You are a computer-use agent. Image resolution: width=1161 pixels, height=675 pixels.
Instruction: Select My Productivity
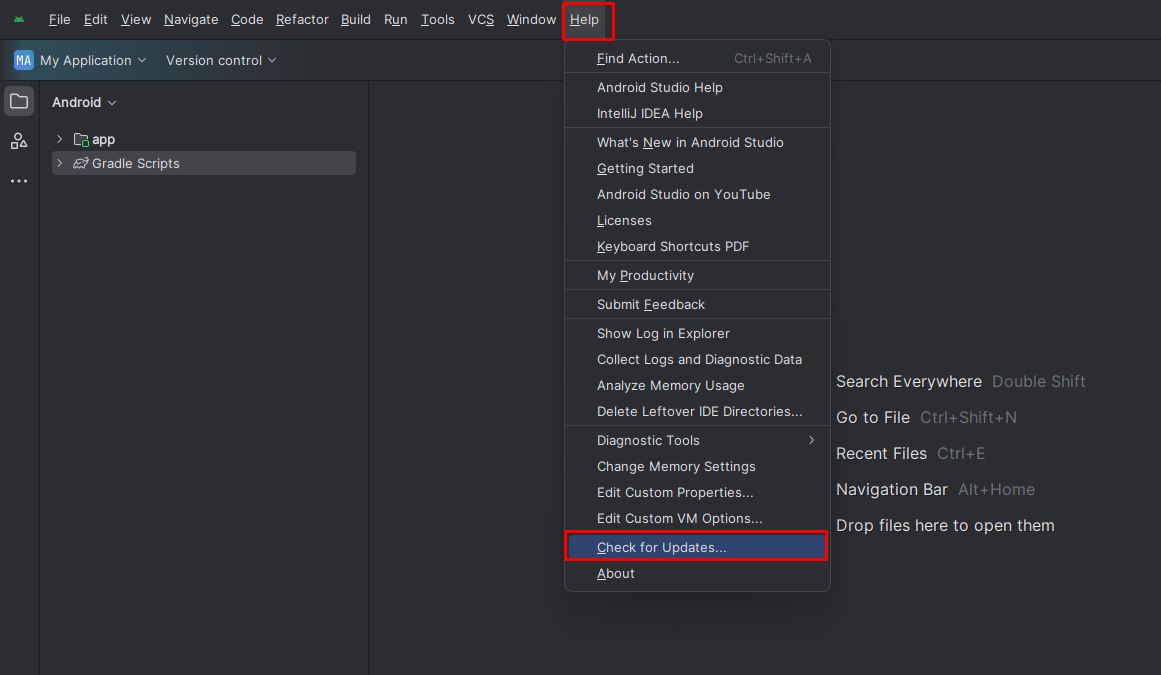click(697, 275)
